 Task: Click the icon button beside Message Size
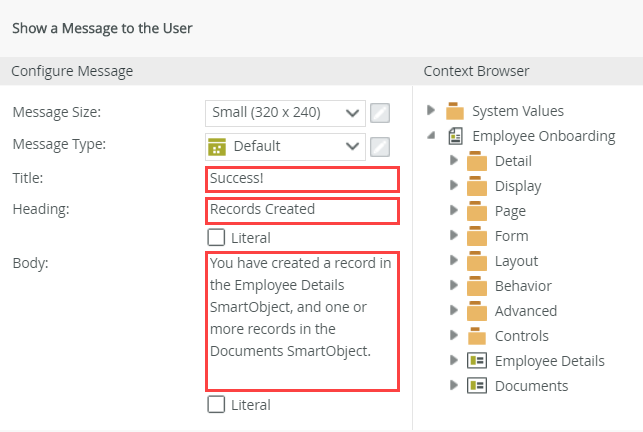[379, 112]
